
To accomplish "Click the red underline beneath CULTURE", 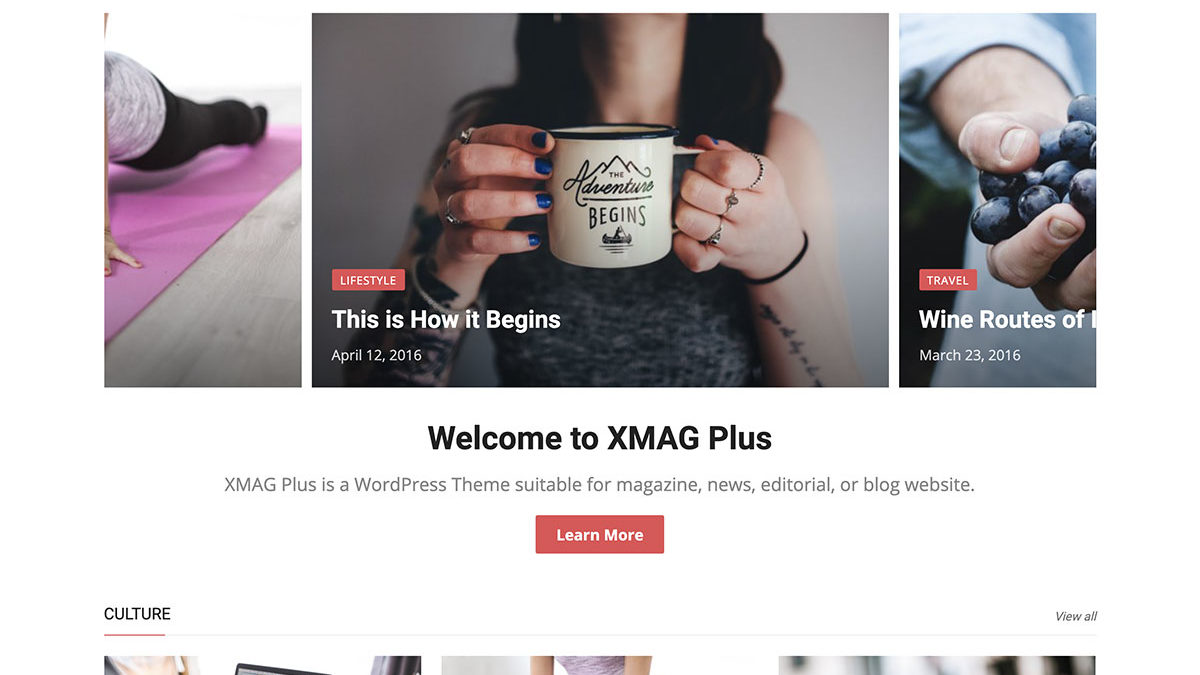I will point(134,634).
